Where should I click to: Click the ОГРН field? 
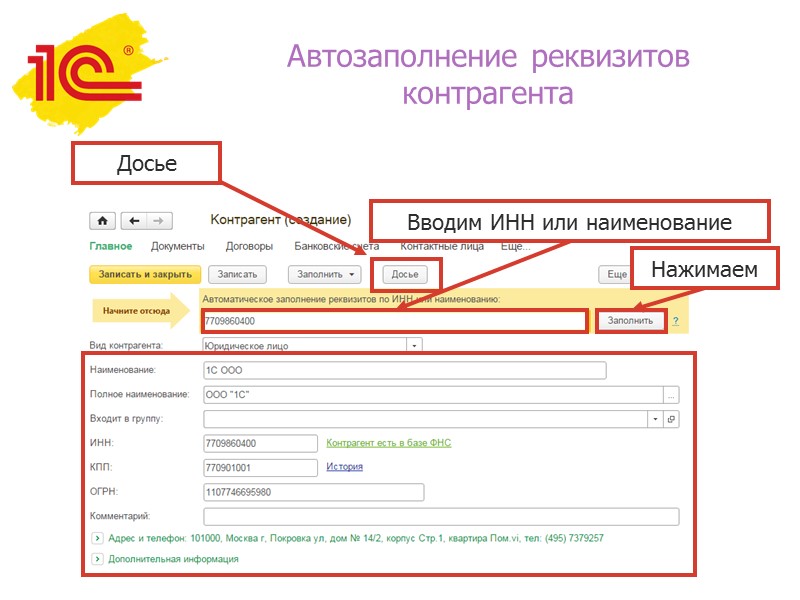(x=313, y=492)
